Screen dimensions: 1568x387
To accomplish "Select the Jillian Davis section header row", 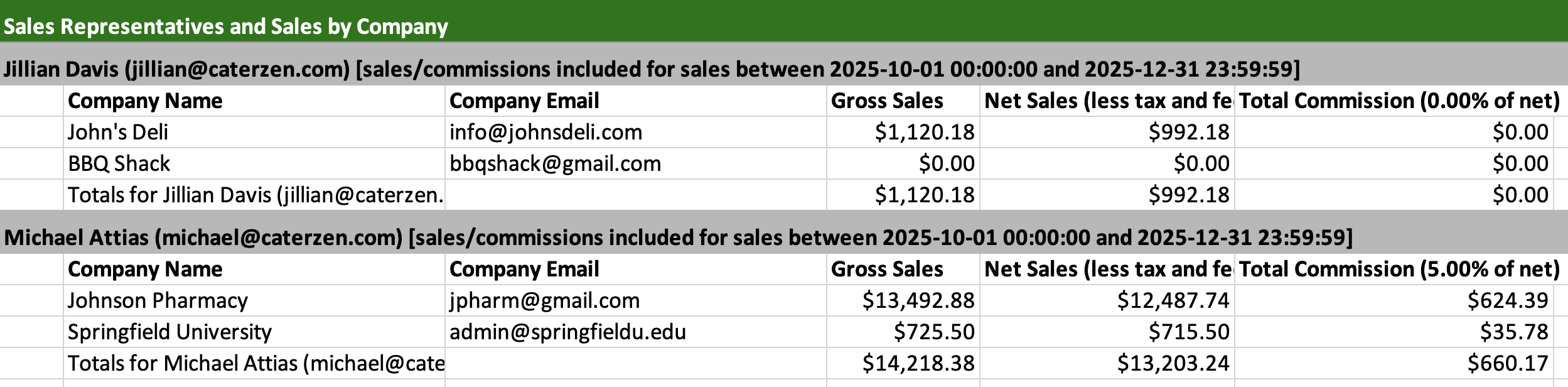I will [x=652, y=69].
